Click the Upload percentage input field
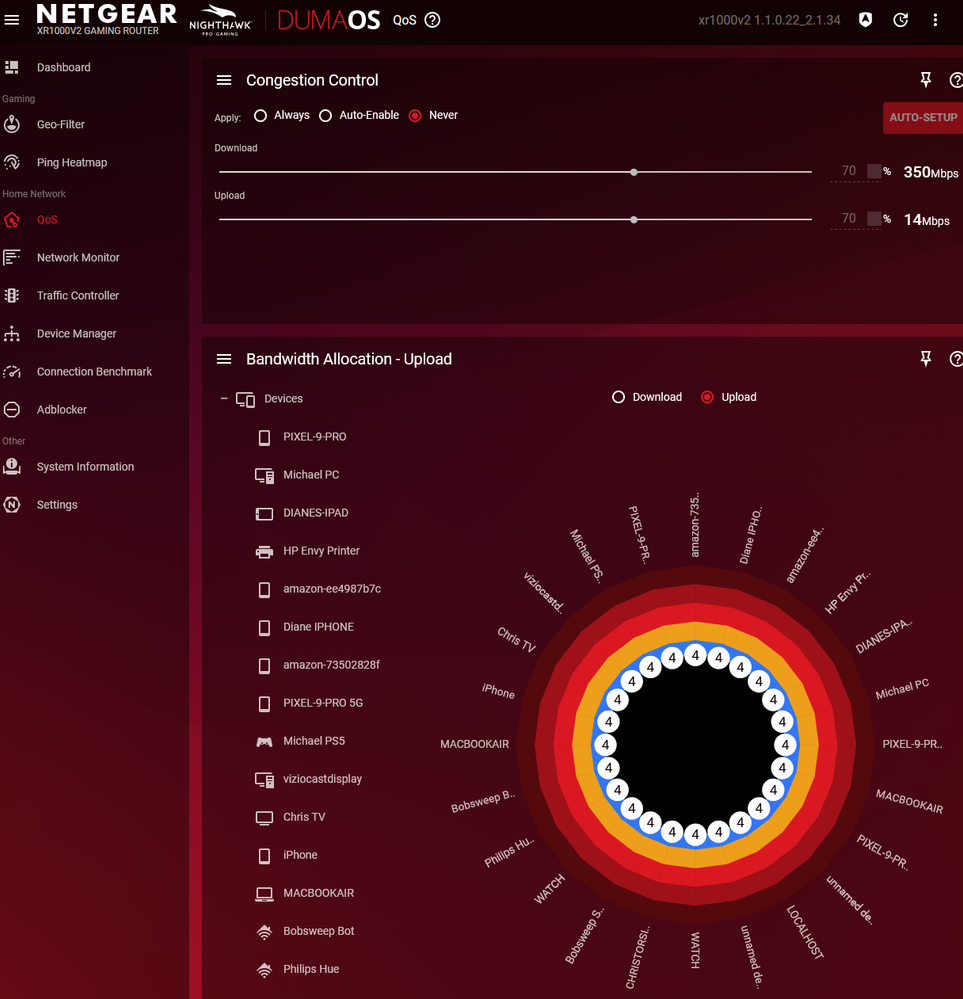963x999 pixels. pyautogui.click(x=856, y=219)
